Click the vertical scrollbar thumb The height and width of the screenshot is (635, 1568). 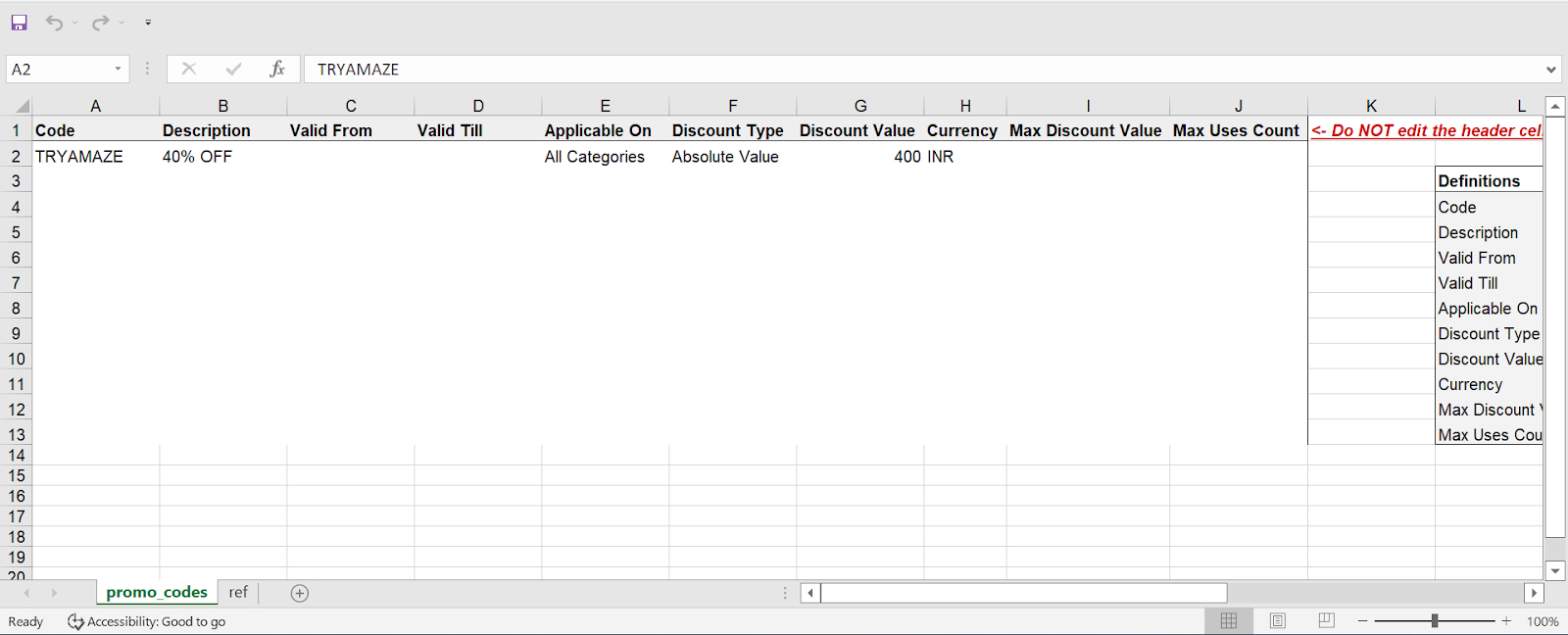(1555, 326)
